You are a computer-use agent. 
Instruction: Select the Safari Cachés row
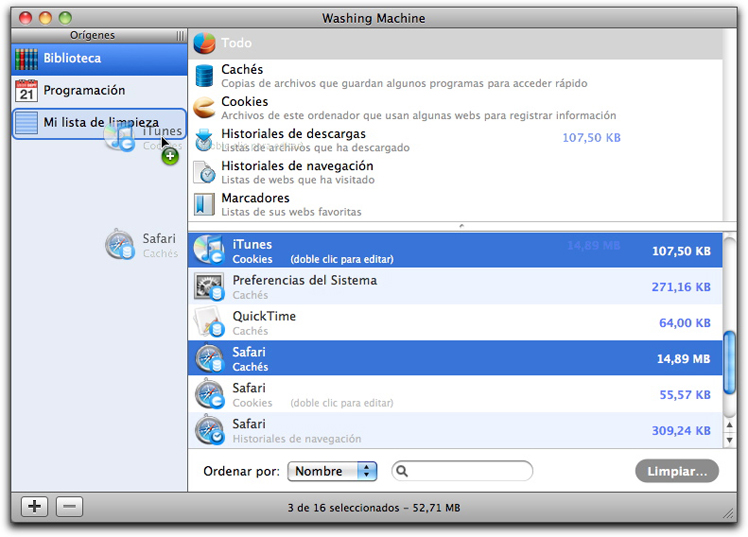(456, 358)
